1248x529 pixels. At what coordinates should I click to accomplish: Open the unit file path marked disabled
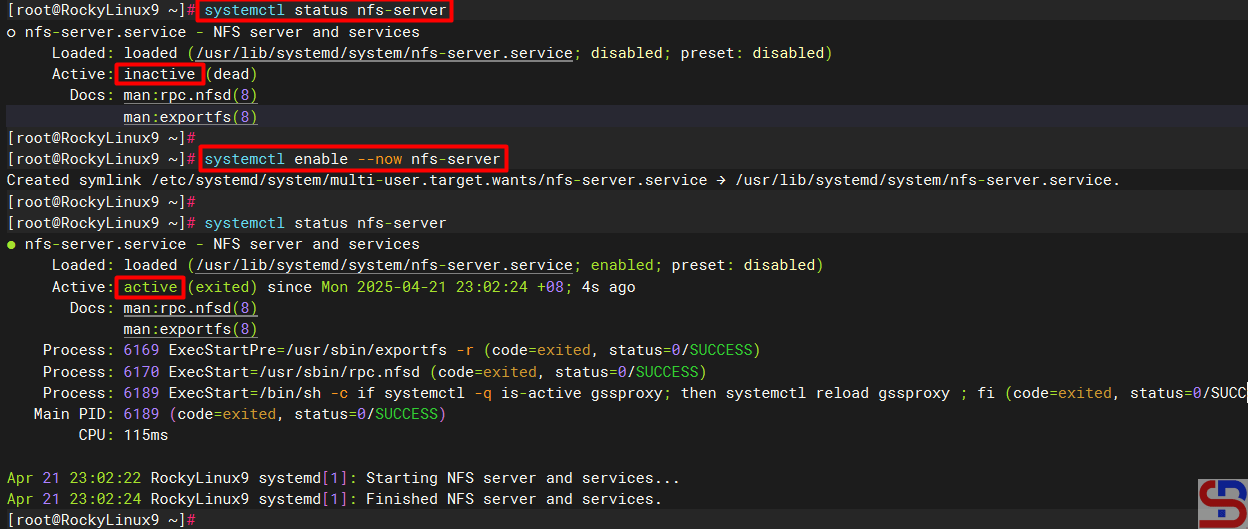coord(384,53)
